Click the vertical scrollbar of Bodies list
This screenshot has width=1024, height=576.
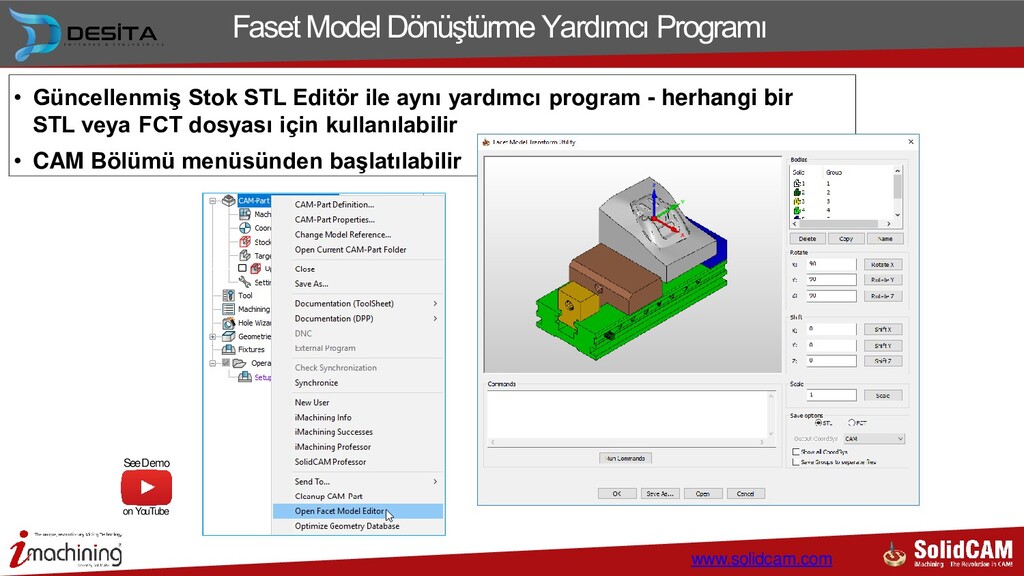point(897,192)
